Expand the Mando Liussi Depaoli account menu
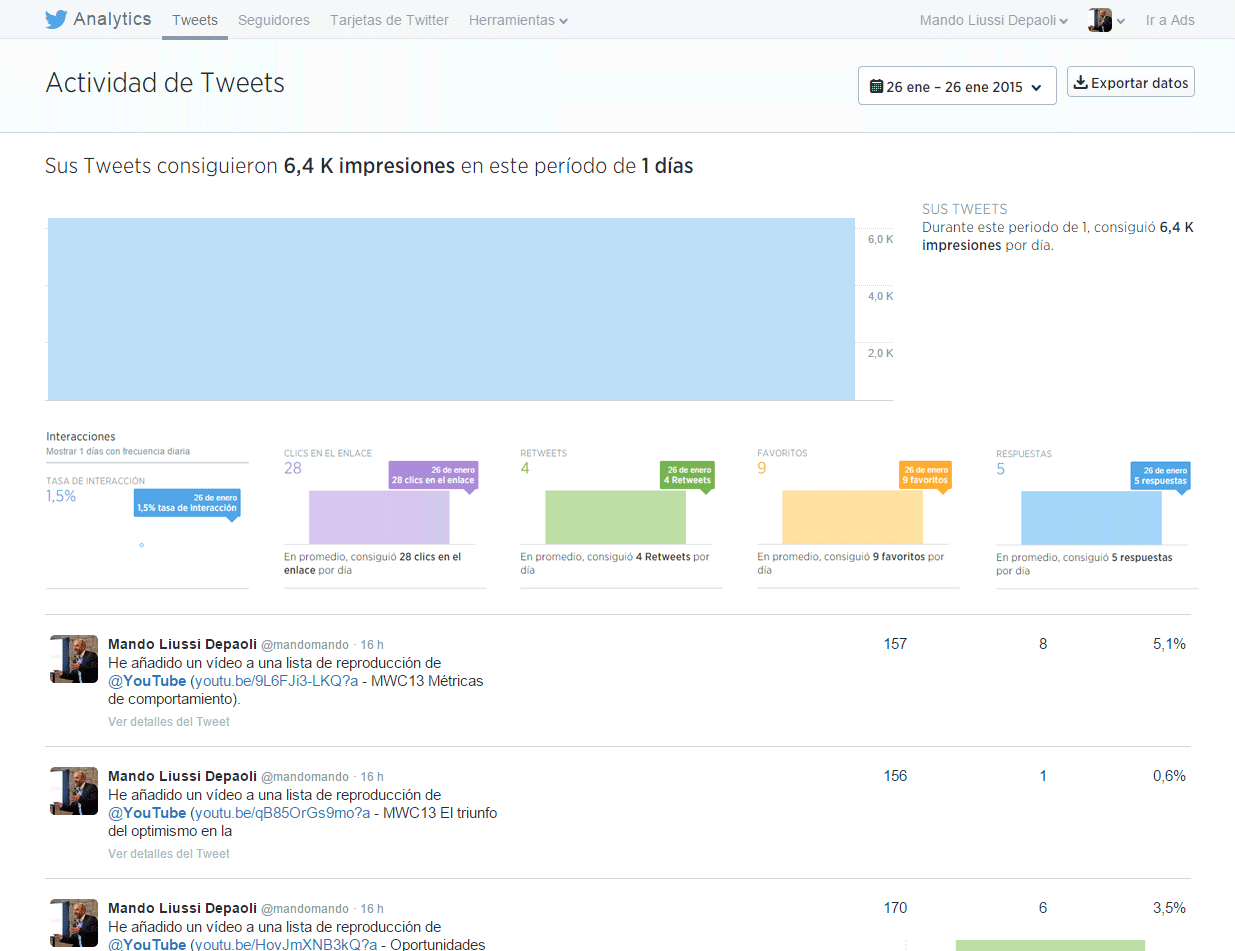The image size is (1235, 951). pyautogui.click(x=993, y=20)
